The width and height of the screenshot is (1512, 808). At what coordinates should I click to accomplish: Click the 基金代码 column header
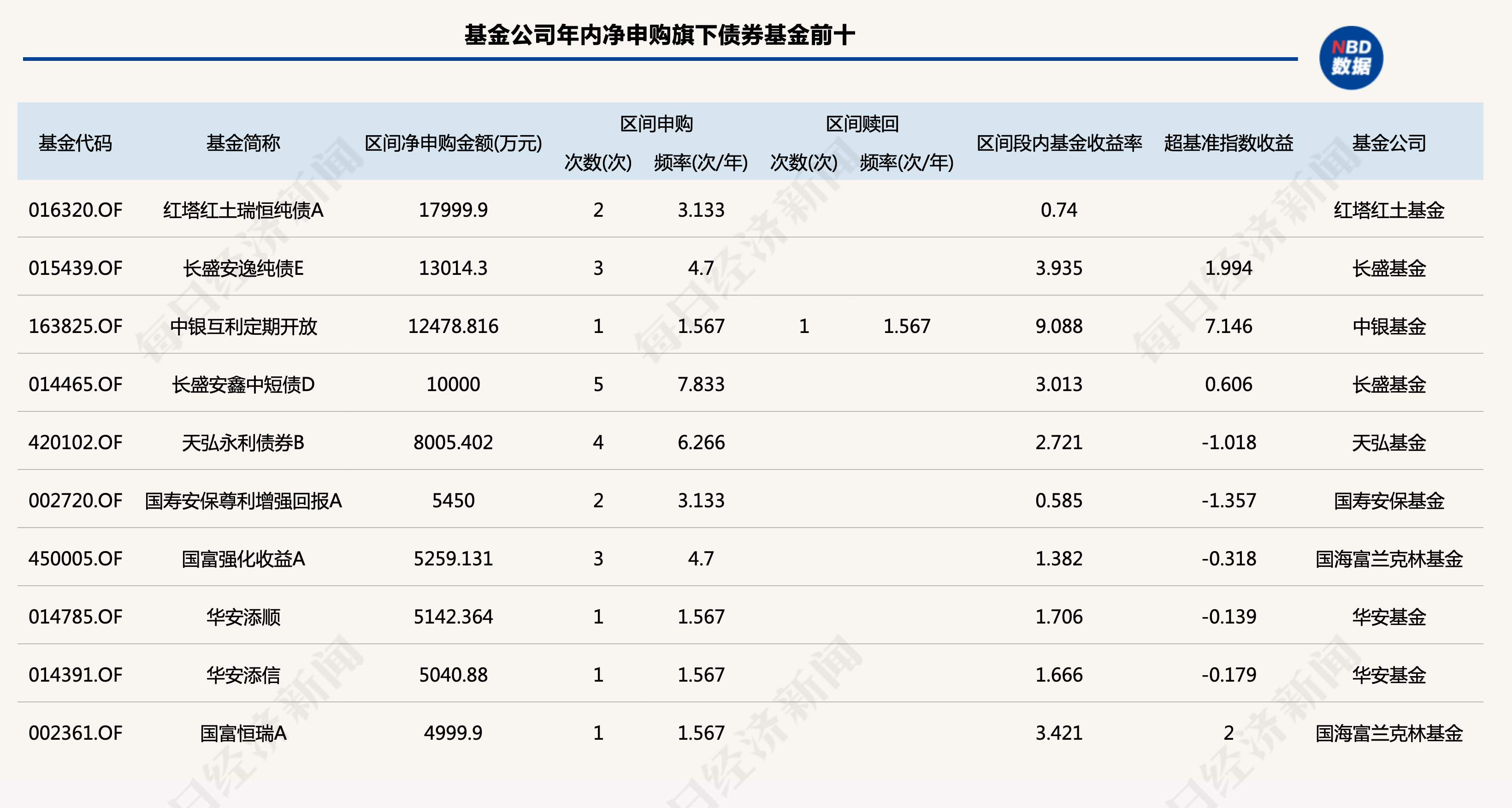point(75,143)
